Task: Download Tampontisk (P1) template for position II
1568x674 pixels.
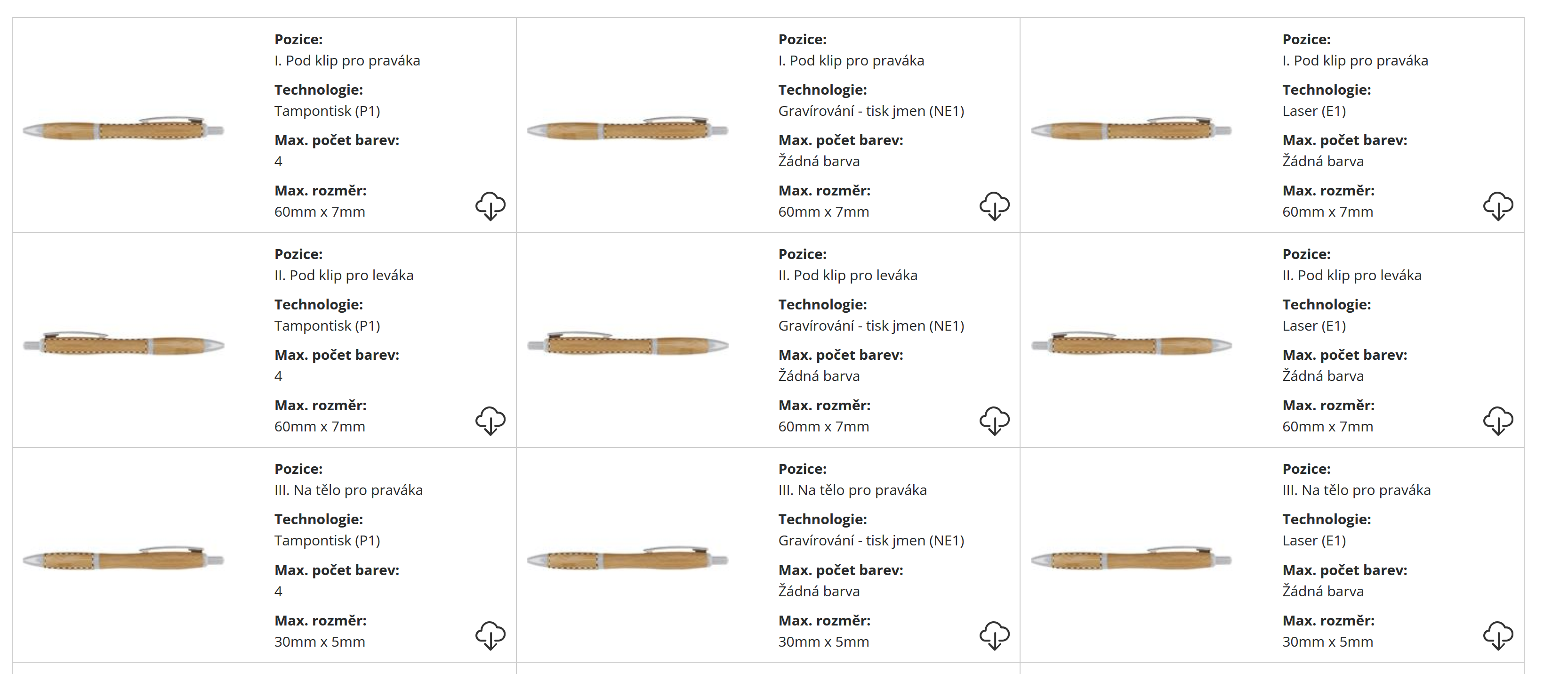Action: pos(490,421)
